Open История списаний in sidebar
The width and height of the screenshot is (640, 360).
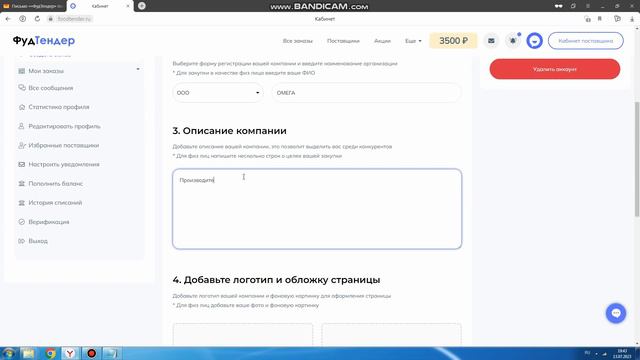[x=55, y=203]
